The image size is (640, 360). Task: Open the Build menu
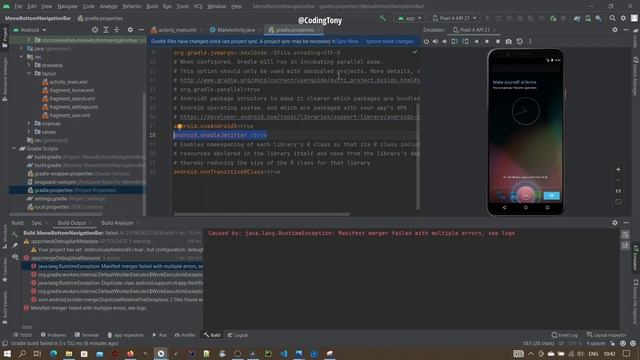[152, 6]
